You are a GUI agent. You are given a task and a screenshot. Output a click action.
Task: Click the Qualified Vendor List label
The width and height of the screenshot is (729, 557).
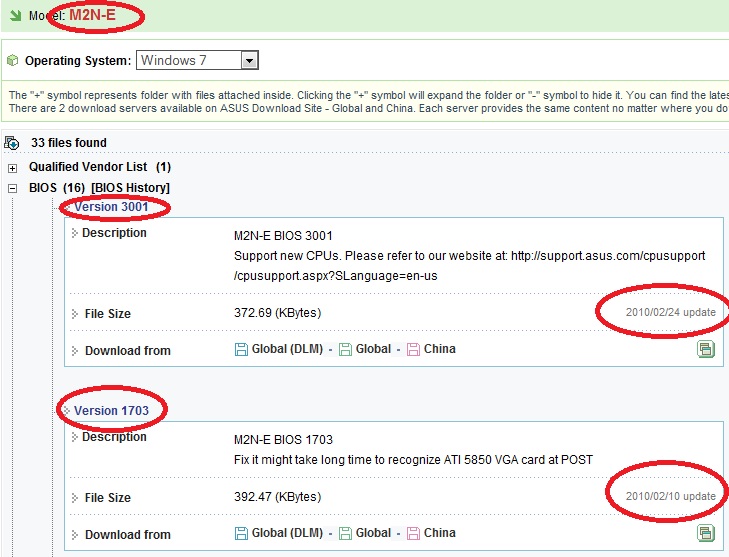click(88, 167)
